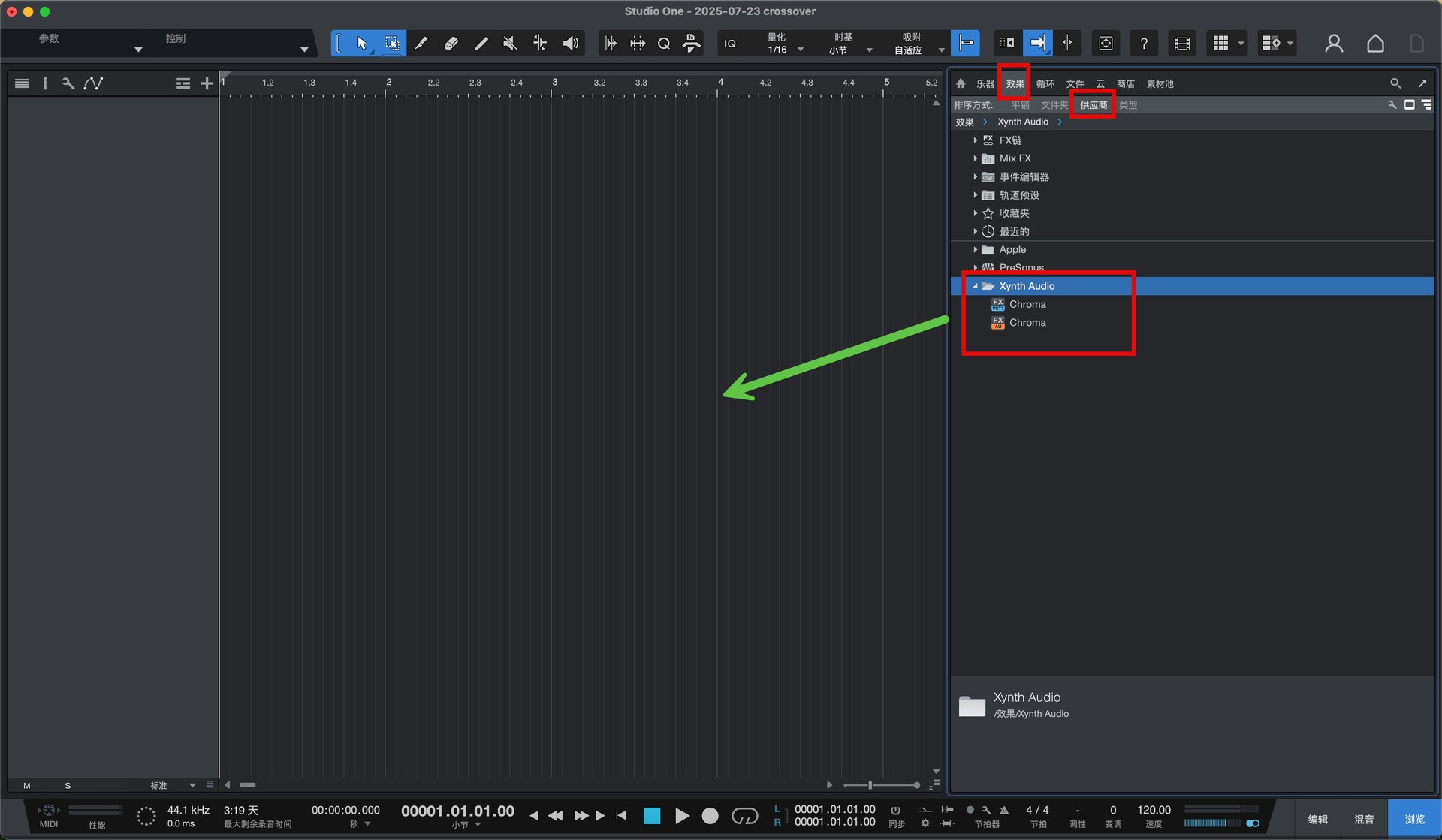This screenshot has height=840, width=1442.
Task: Toggle the IQ input quantize
Action: coord(730,44)
